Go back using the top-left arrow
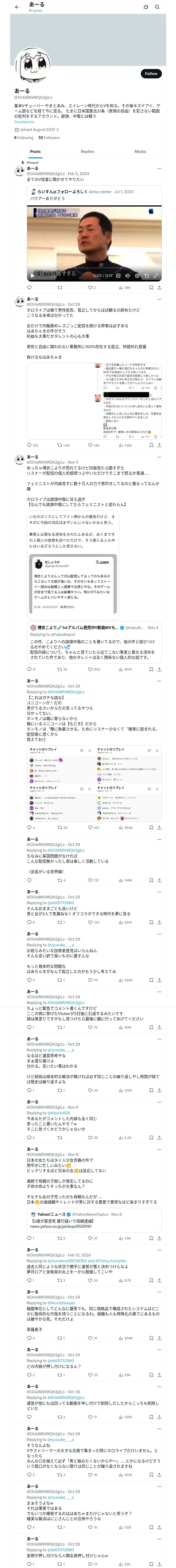The width and height of the screenshot is (176, 1568). click(x=17, y=7)
